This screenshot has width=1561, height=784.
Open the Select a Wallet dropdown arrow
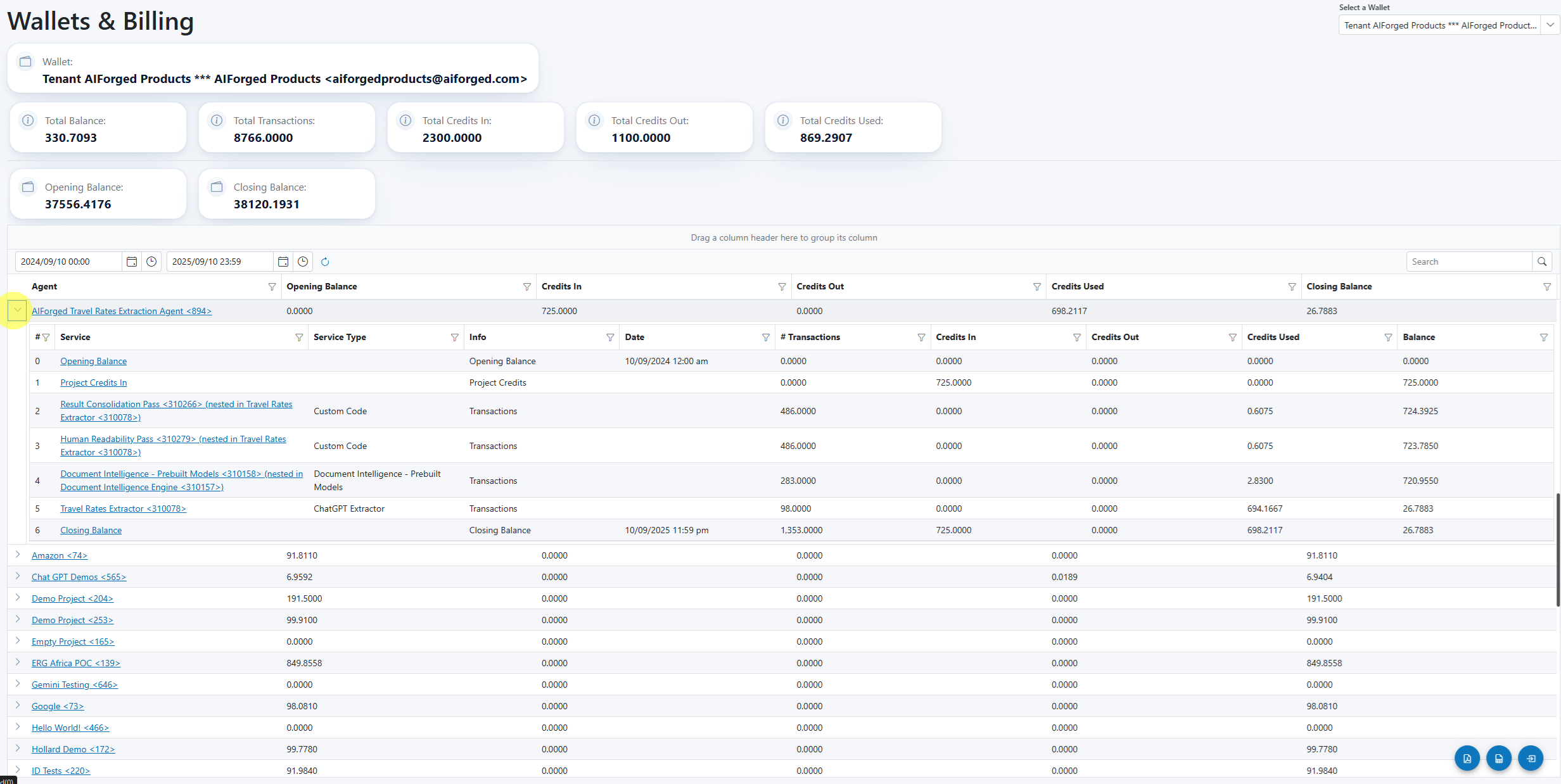(x=1550, y=25)
